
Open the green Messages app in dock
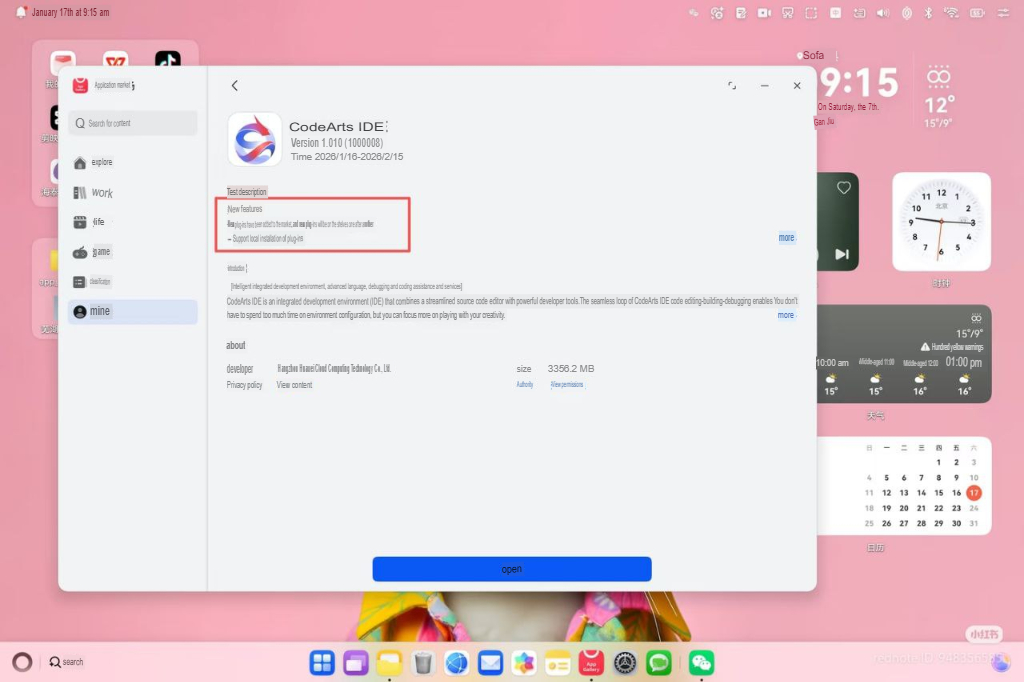click(x=659, y=663)
